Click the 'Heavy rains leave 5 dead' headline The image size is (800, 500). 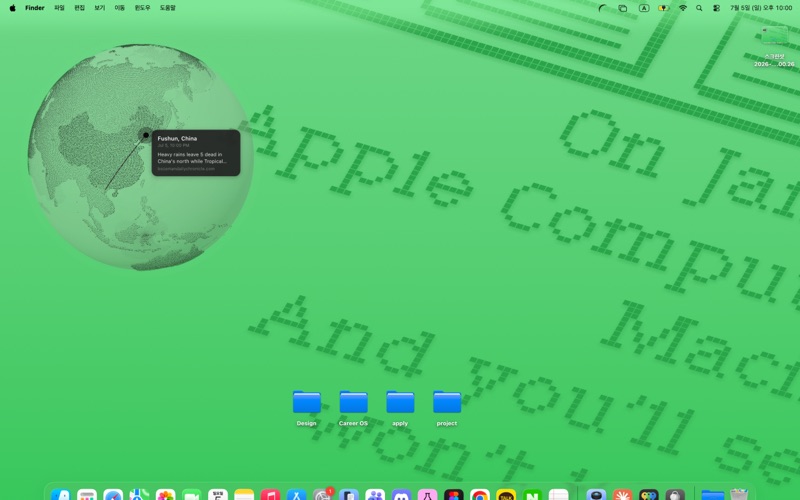point(190,158)
